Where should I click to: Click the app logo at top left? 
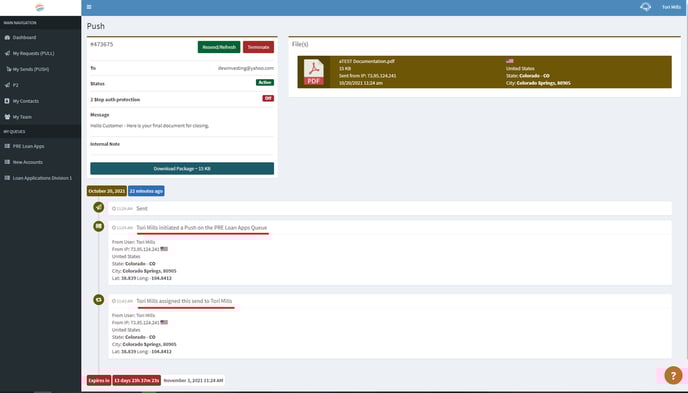[x=39, y=7]
